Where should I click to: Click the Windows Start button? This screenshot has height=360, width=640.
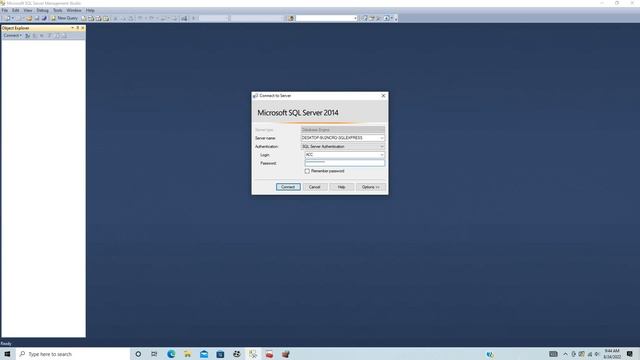pos(7,354)
